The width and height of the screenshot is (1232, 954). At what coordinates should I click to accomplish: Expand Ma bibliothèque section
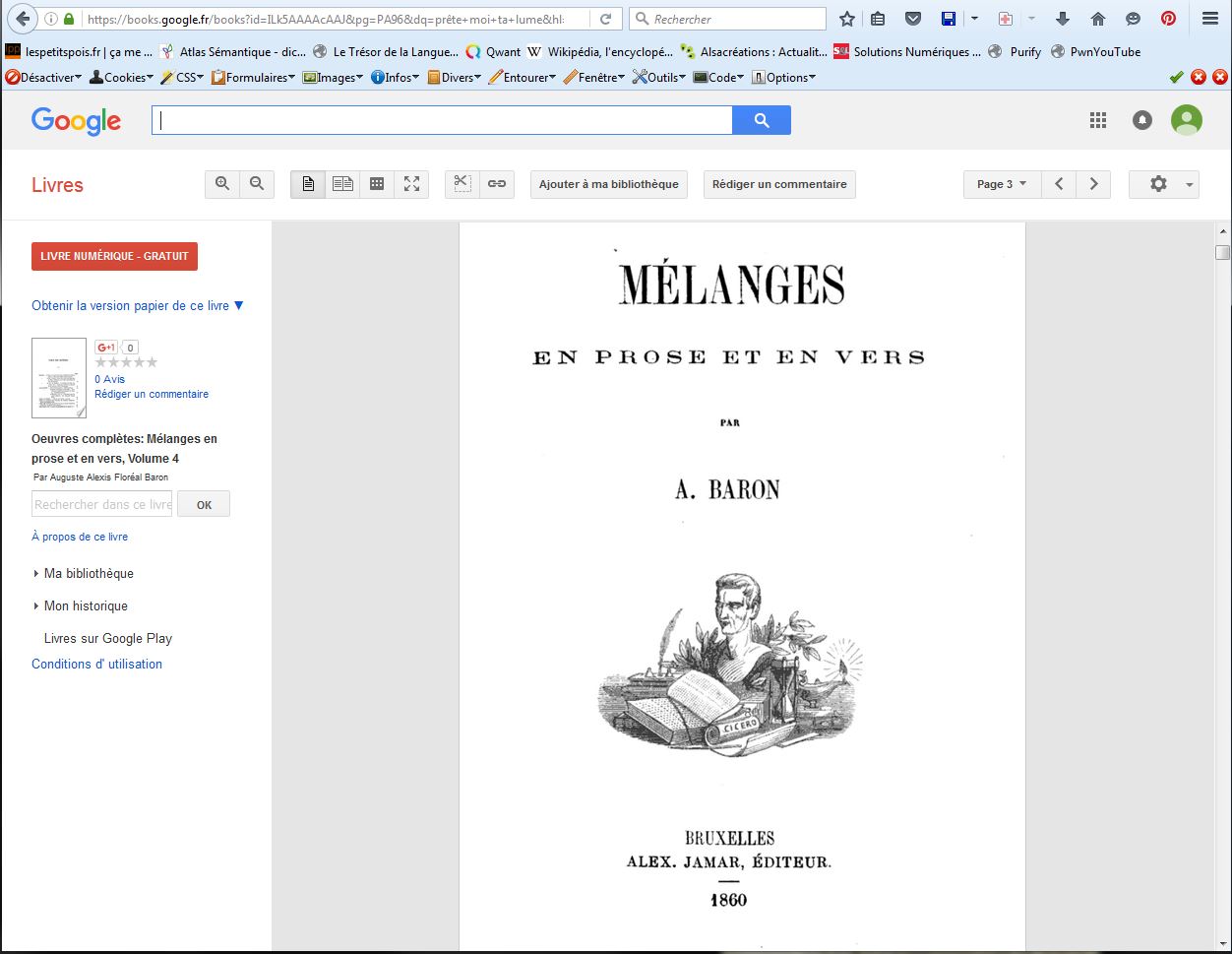click(x=88, y=573)
